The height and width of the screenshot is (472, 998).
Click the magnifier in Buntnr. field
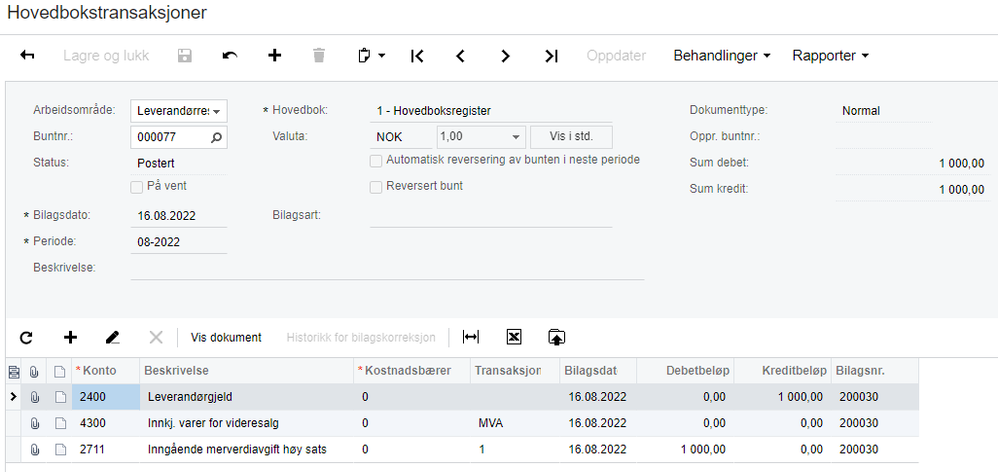coord(216,137)
